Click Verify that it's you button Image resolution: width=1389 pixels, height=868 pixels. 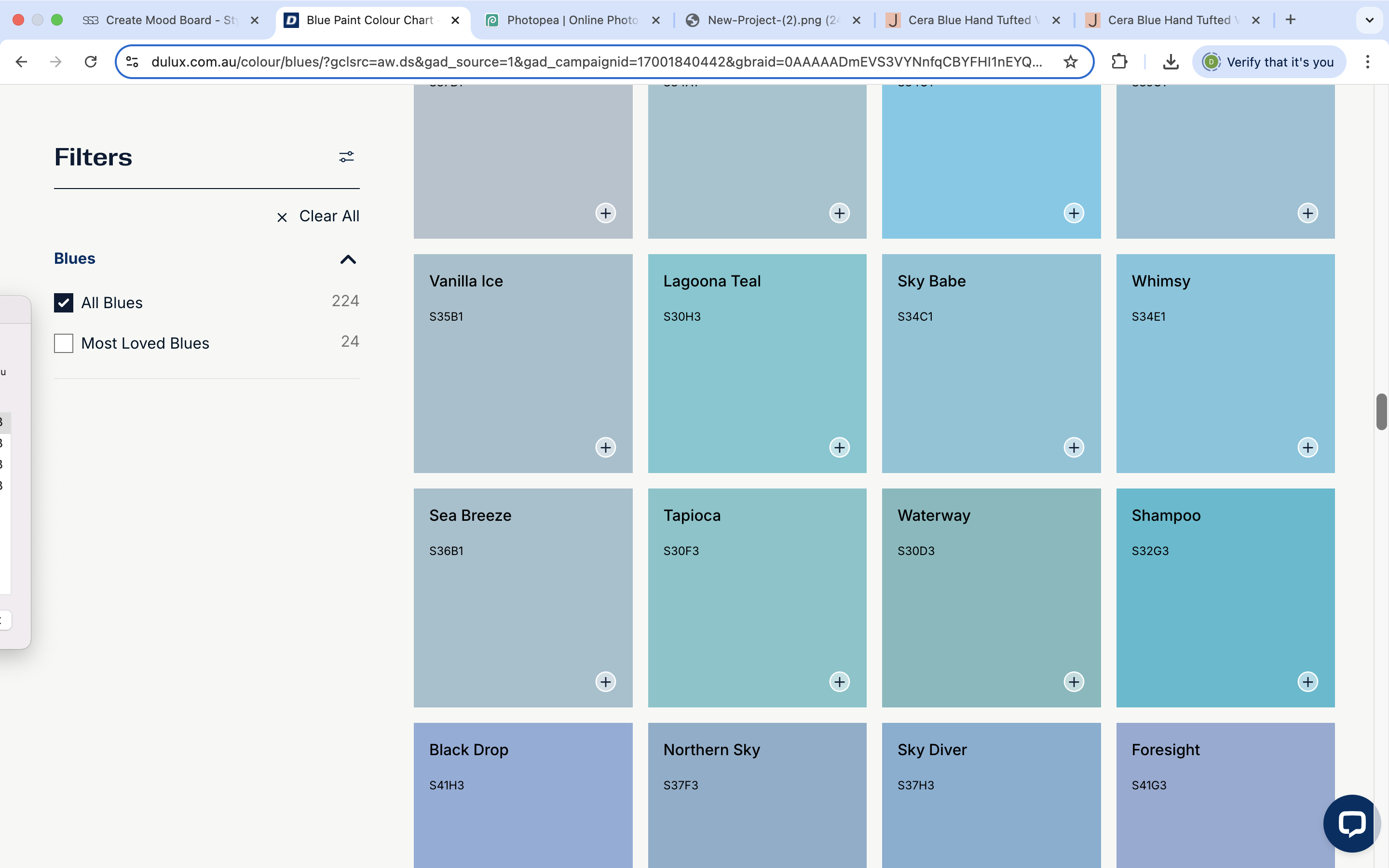pos(1268,62)
